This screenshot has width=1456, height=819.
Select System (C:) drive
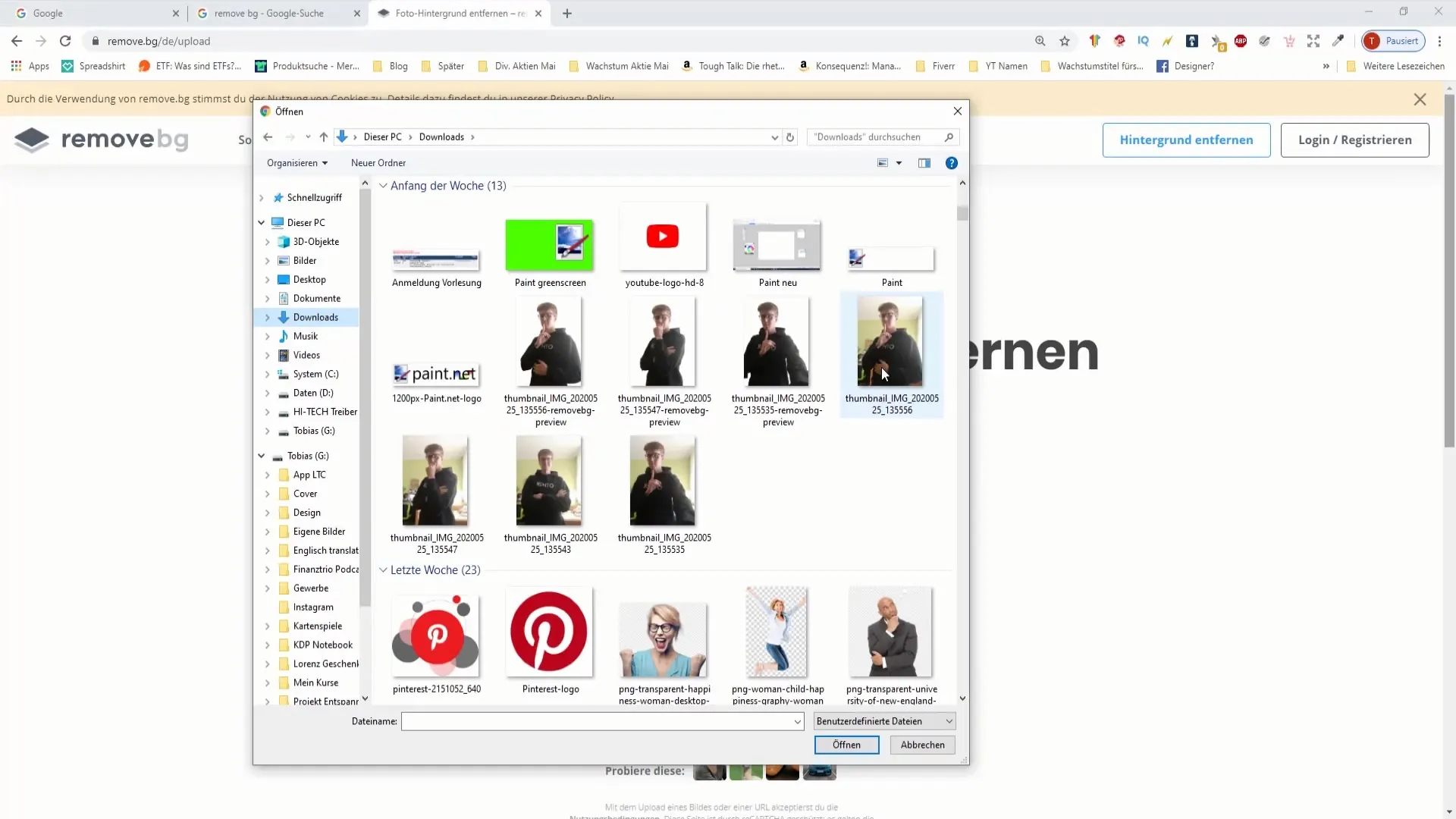click(x=315, y=375)
